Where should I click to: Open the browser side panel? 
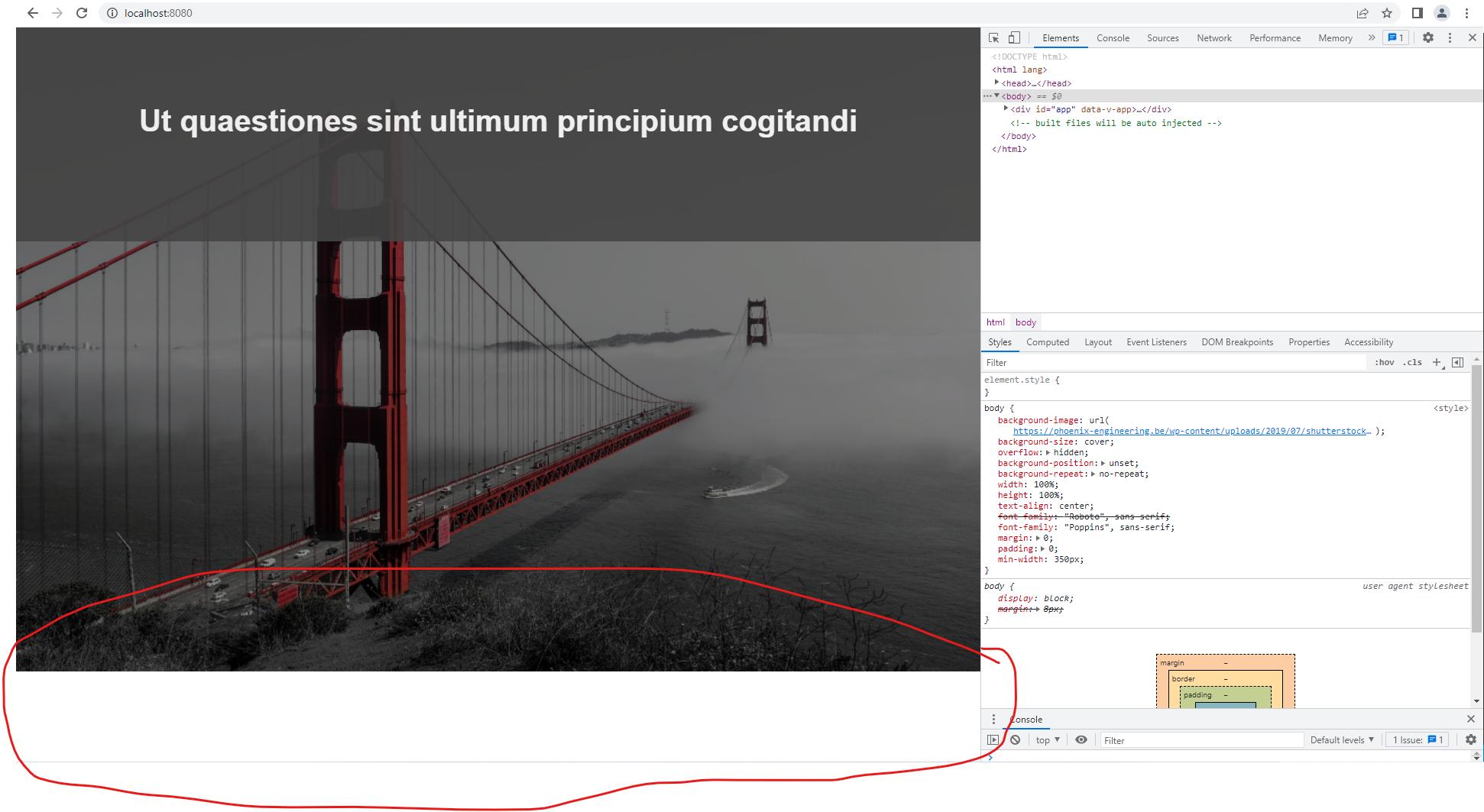[1417, 13]
